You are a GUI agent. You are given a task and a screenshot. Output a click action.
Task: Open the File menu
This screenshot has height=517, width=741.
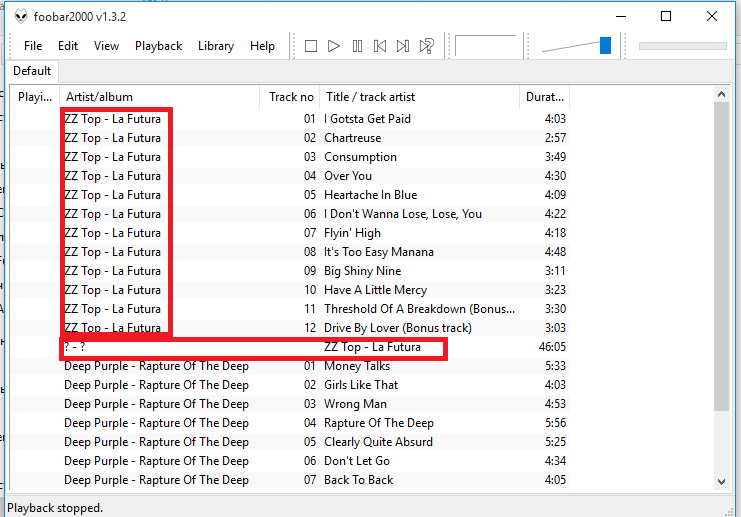(33, 46)
